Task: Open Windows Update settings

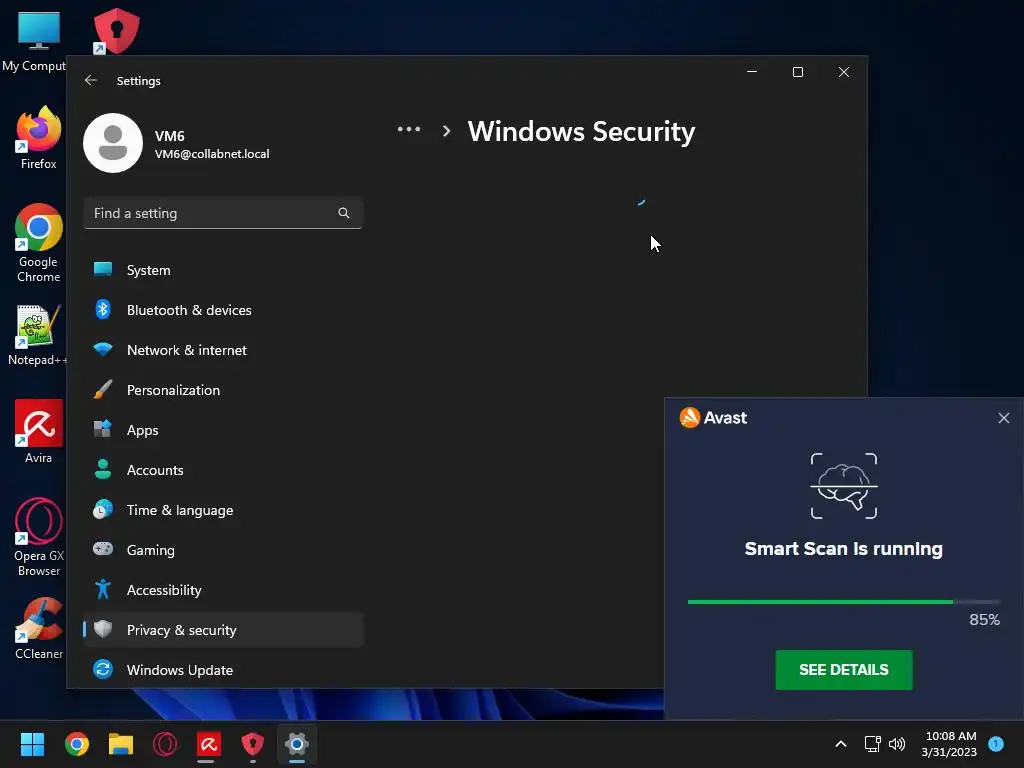Action: click(223, 670)
